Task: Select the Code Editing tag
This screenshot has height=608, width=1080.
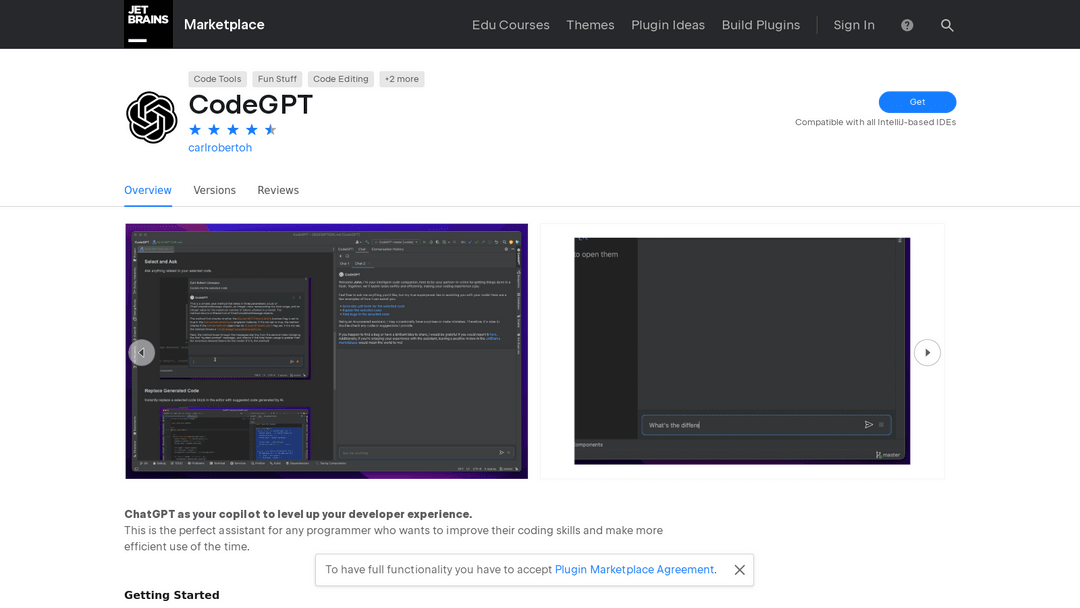Action: (x=341, y=79)
